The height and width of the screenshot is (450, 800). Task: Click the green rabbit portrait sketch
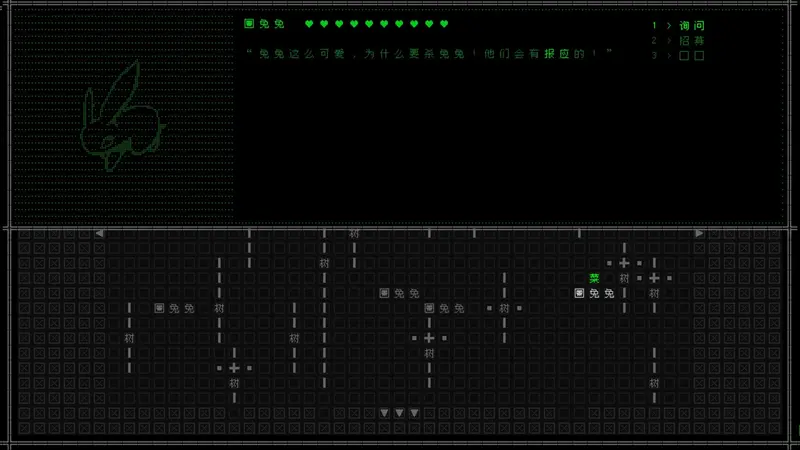[123, 117]
